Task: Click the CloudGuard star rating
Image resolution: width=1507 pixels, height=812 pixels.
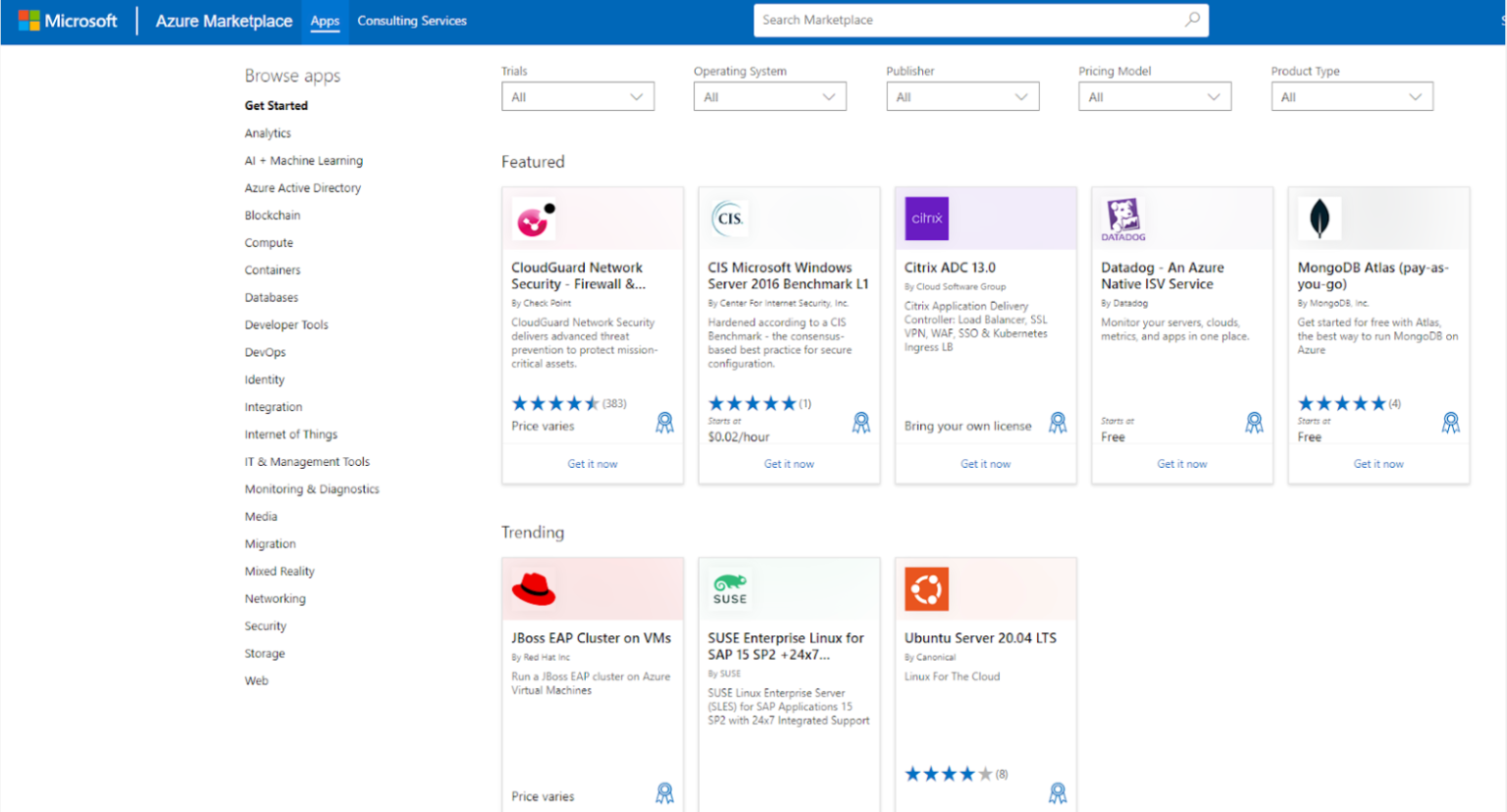Action: click(555, 403)
